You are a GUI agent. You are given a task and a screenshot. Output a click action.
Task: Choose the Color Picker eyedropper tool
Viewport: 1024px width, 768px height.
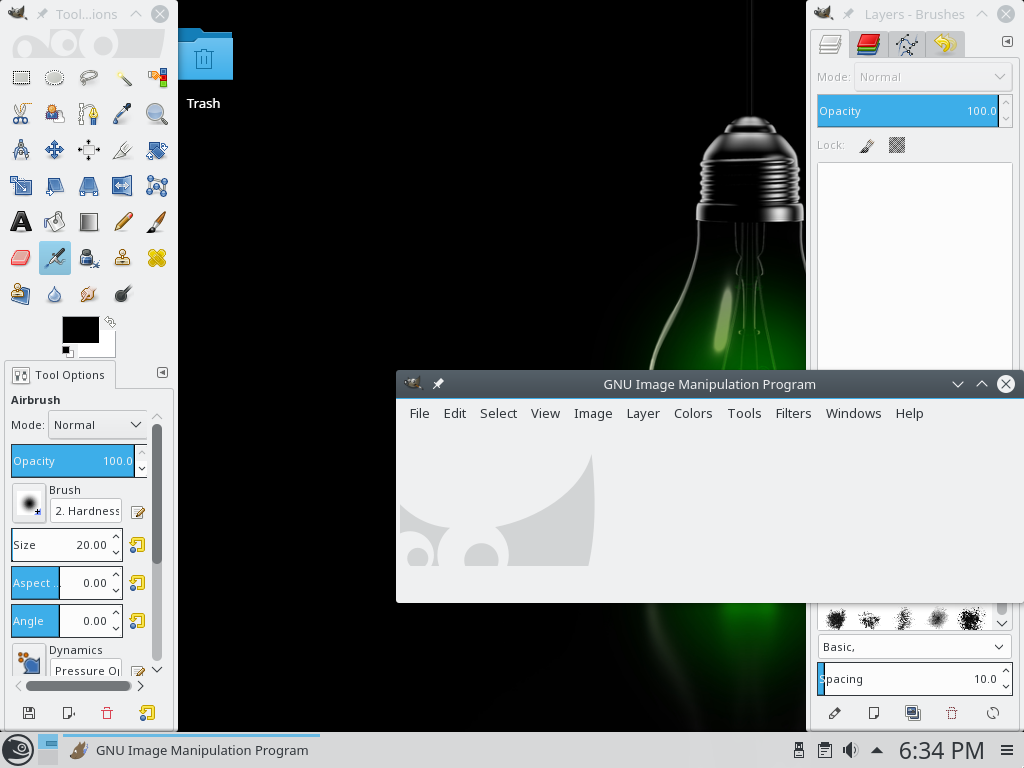[123, 113]
